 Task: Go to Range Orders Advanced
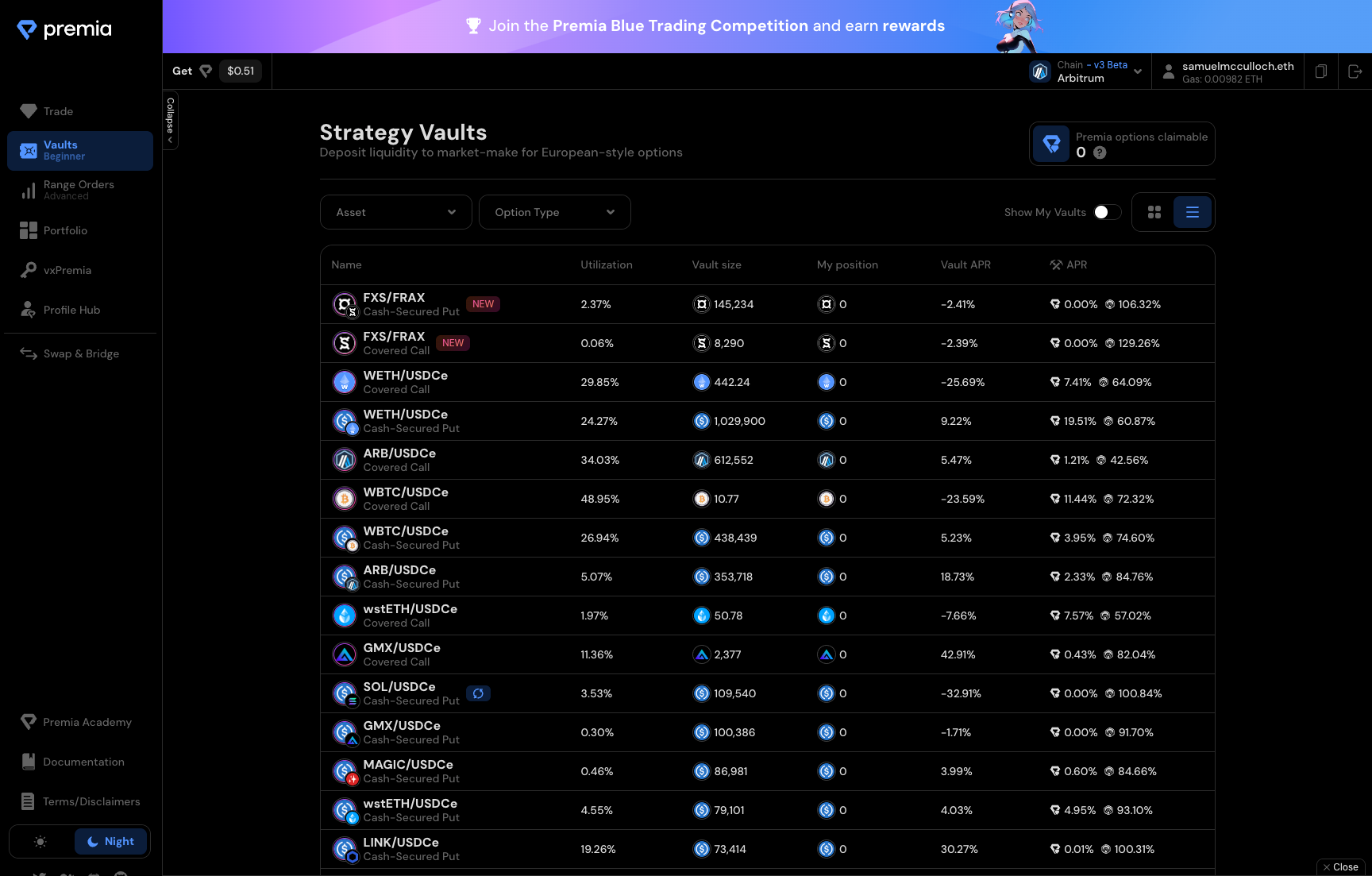[x=79, y=190]
